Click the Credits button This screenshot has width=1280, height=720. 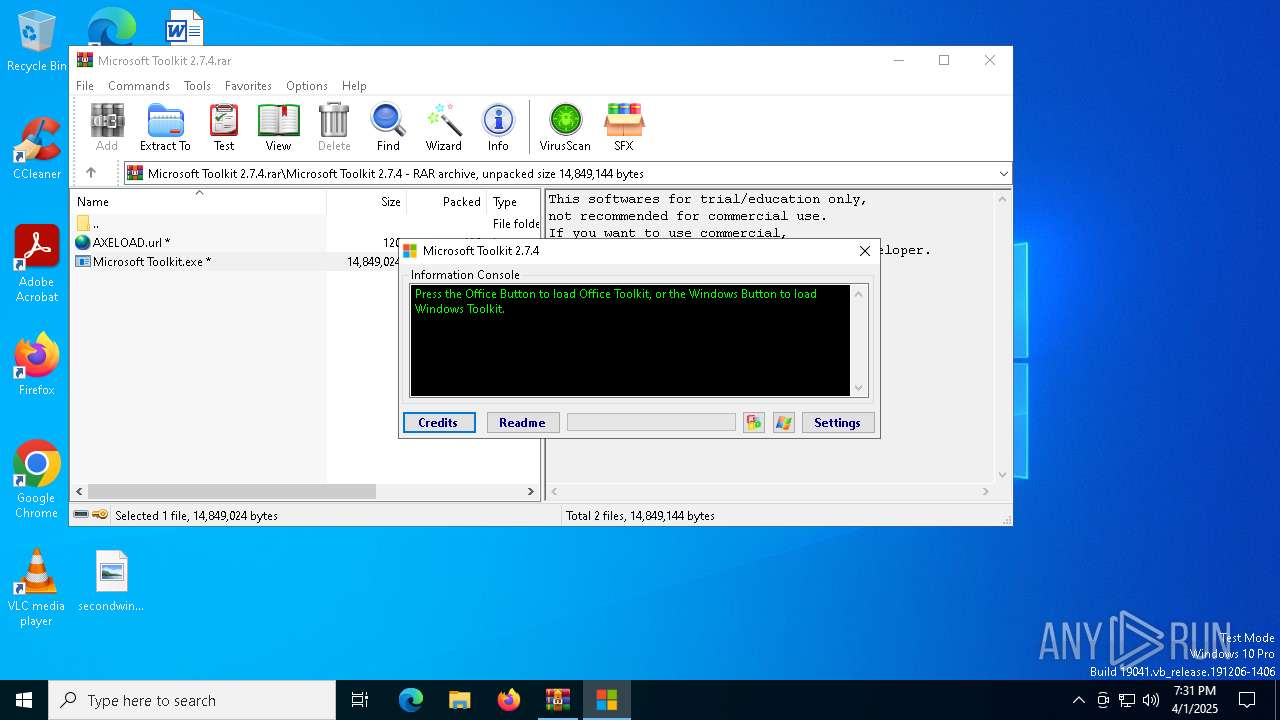coord(439,423)
